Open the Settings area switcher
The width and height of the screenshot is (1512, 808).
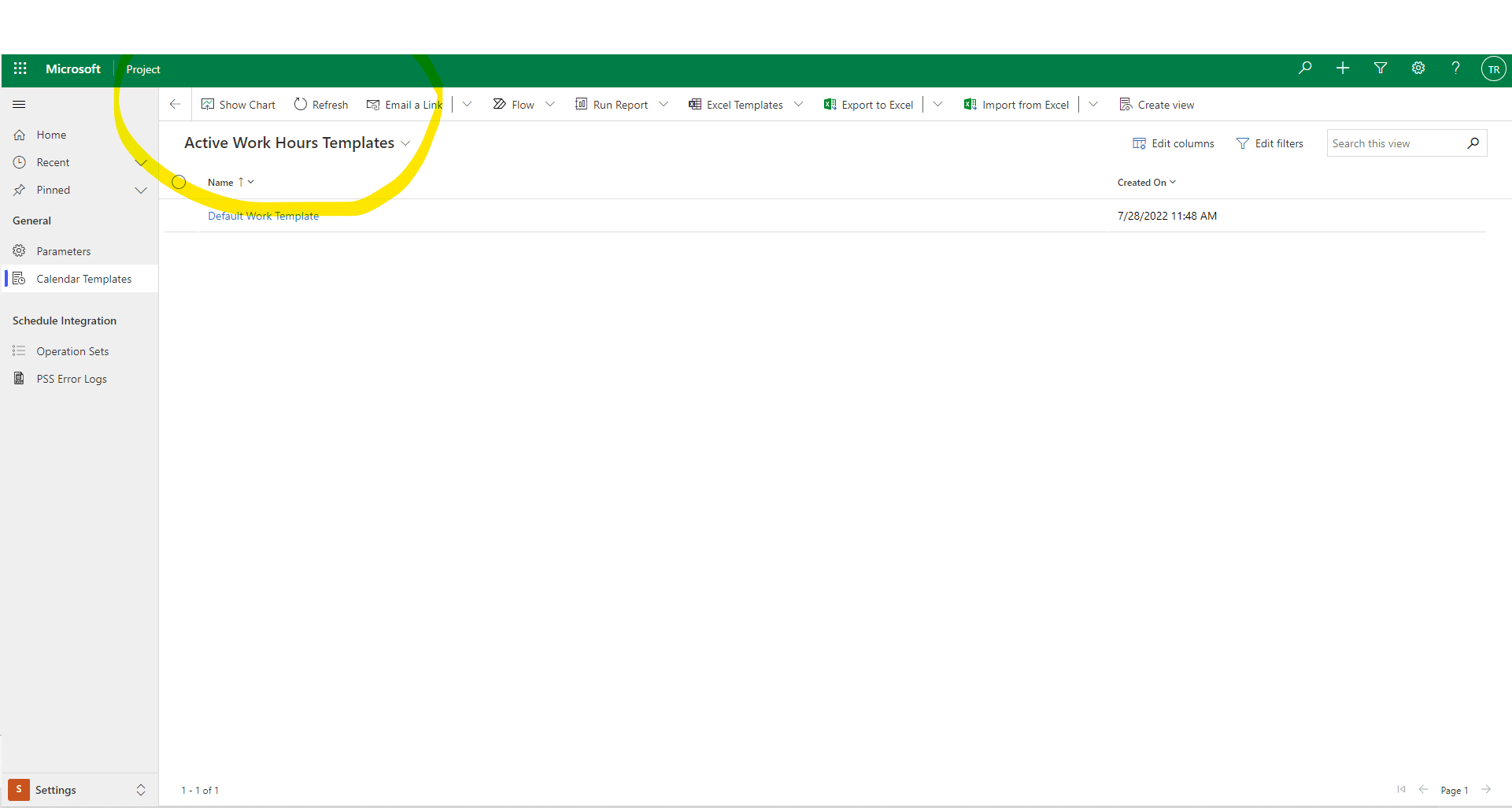pyautogui.click(x=79, y=790)
